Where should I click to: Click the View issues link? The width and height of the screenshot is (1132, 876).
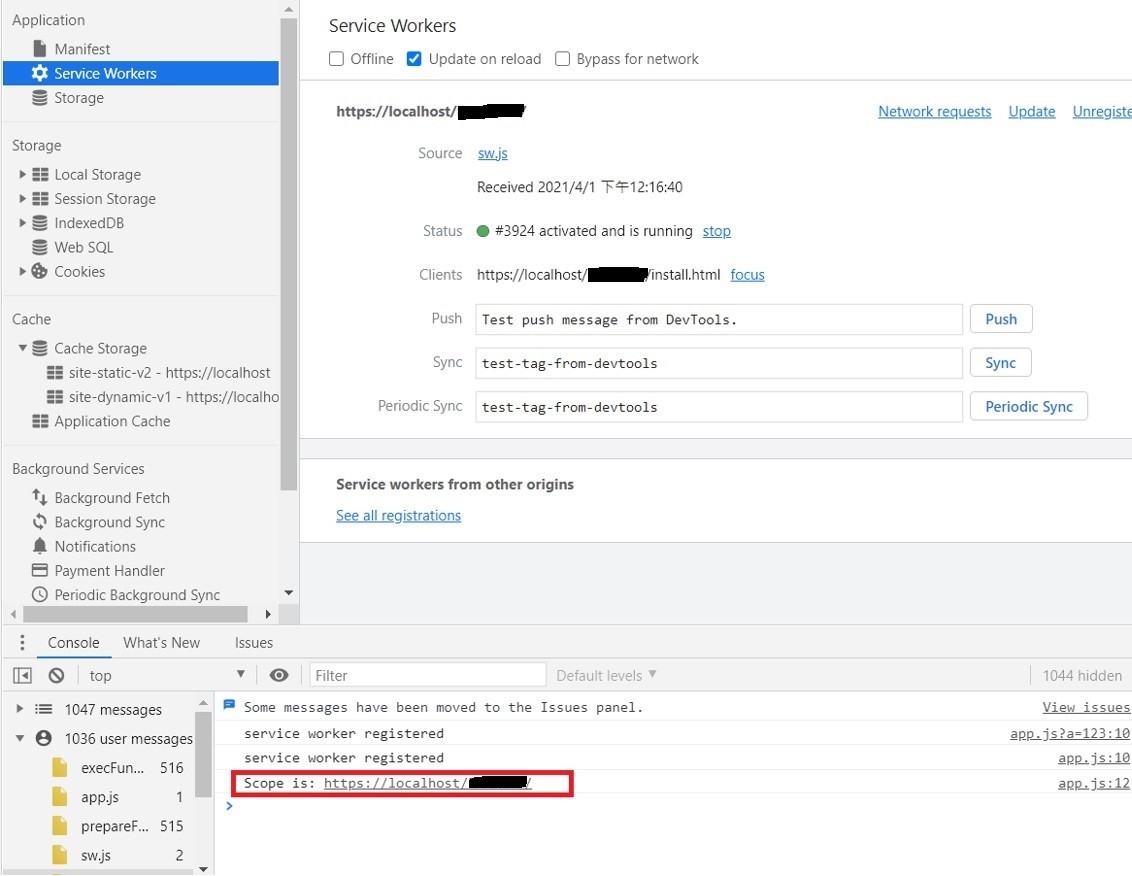click(1086, 707)
